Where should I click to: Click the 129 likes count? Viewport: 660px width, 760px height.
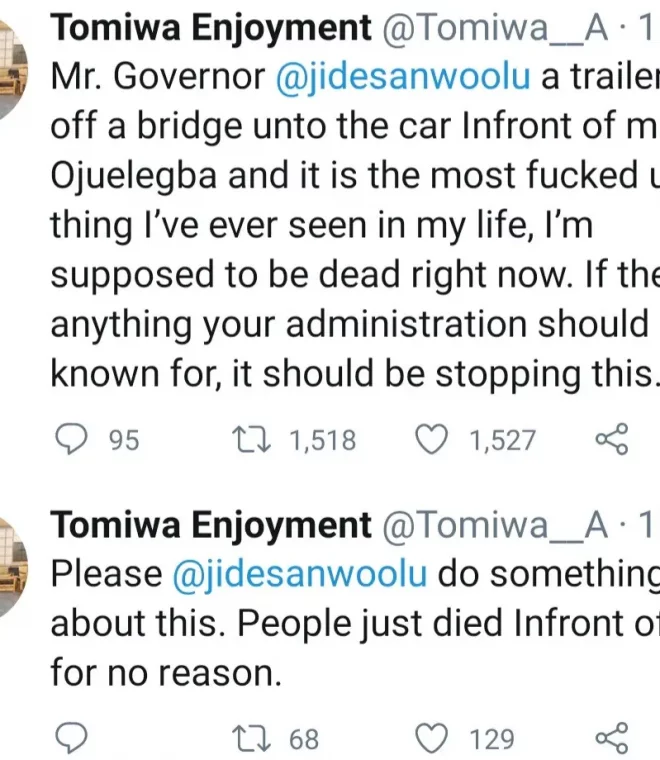492,738
